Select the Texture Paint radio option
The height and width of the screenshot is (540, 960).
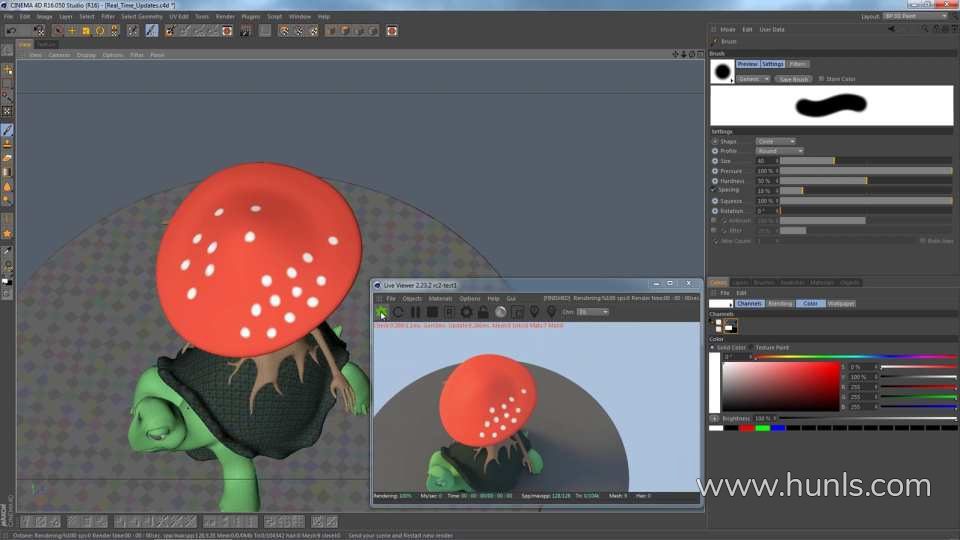tap(752, 347)
